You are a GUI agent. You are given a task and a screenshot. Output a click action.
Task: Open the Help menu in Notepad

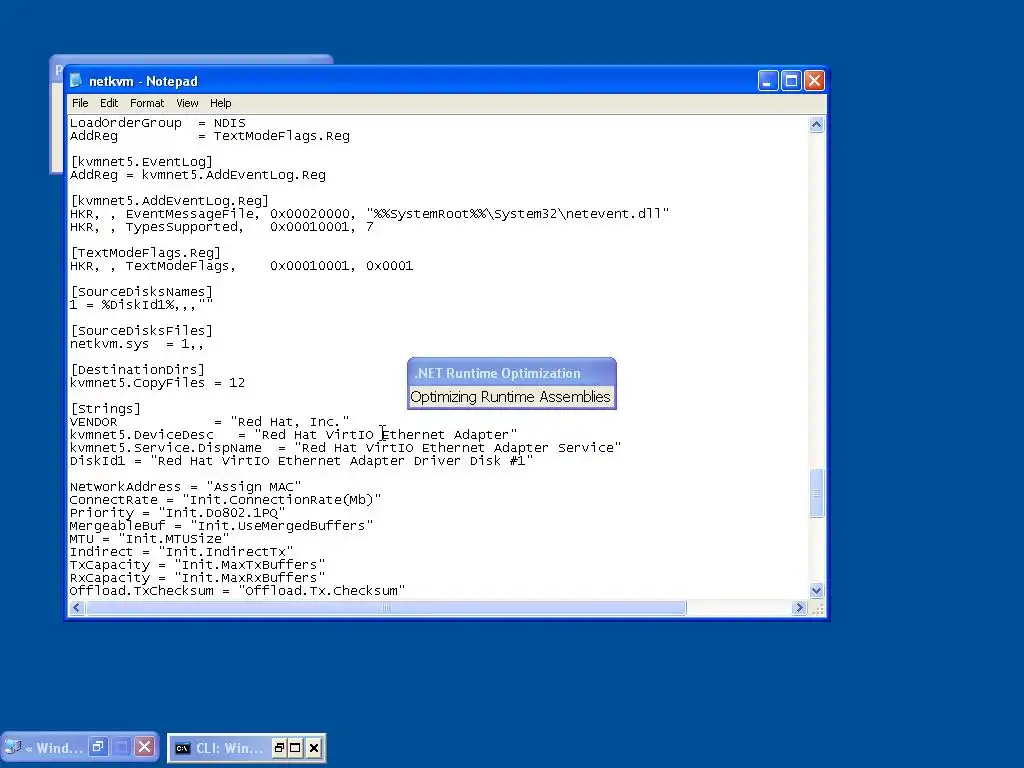pos(220,103)
